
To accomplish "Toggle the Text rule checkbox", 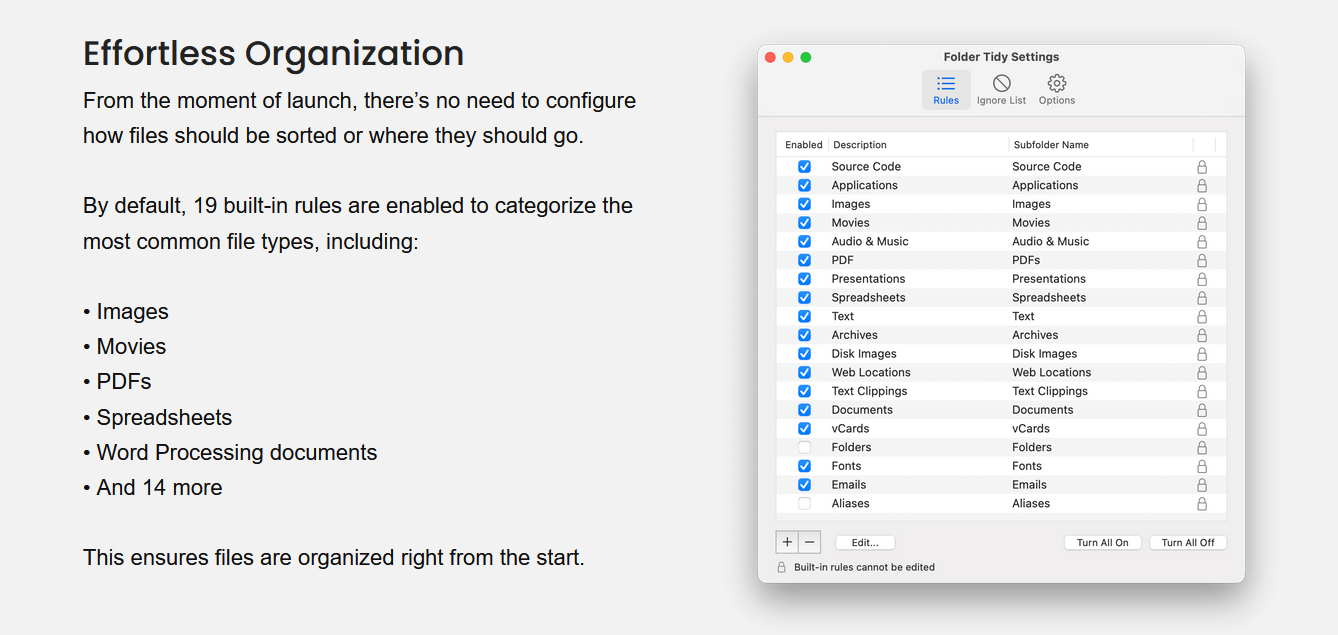I will 804,316.
